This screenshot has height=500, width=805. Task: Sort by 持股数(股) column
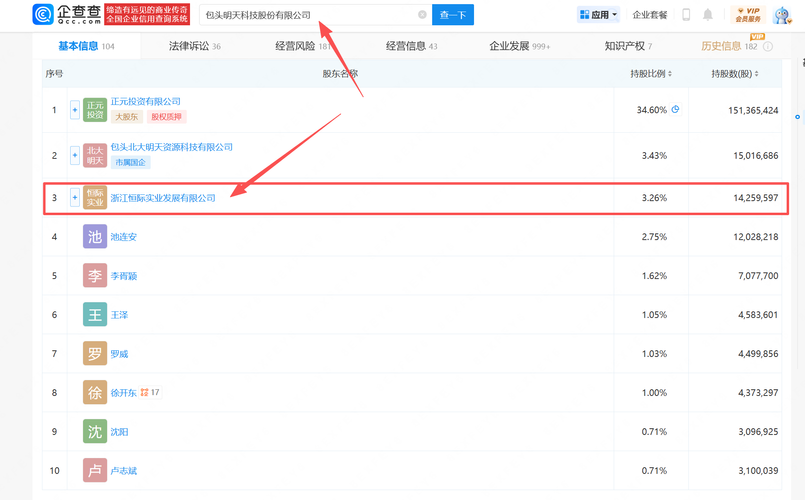tap(735, 74)
